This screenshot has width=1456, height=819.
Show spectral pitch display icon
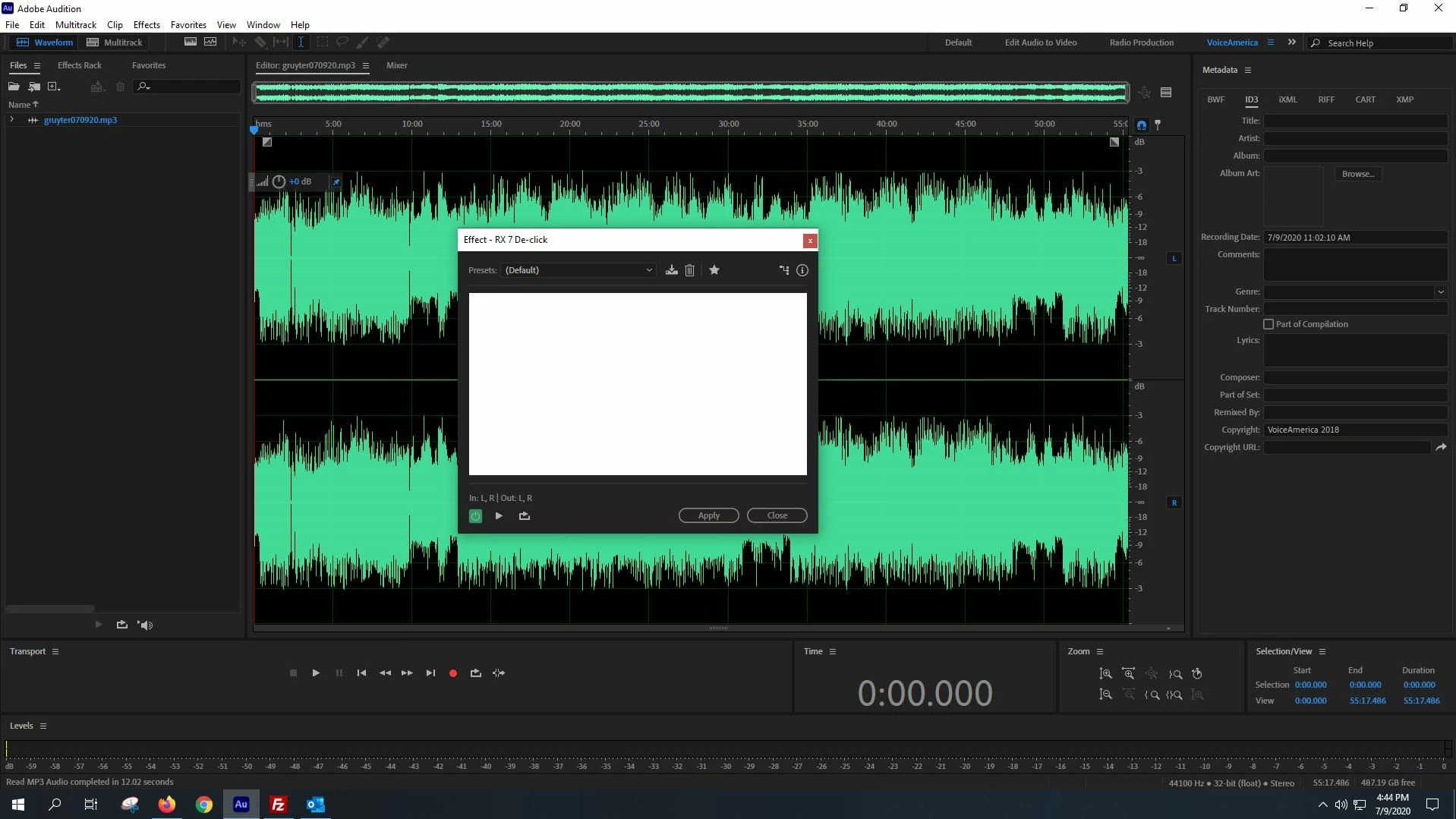coord(210,43)
